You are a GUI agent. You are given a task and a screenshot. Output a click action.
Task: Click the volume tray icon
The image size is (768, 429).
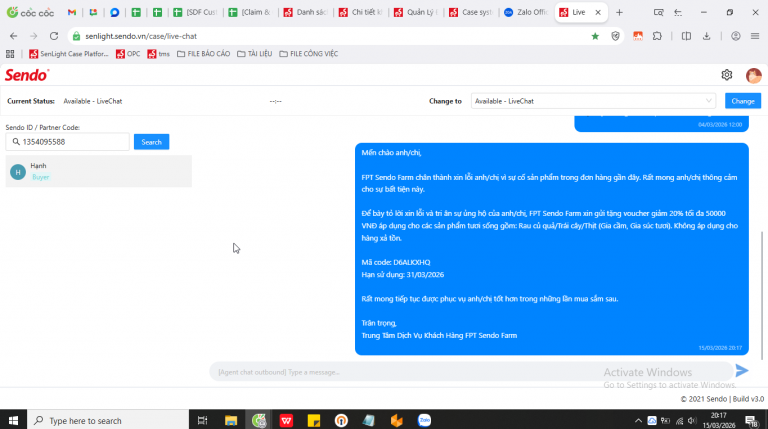[x=692, y=420]
